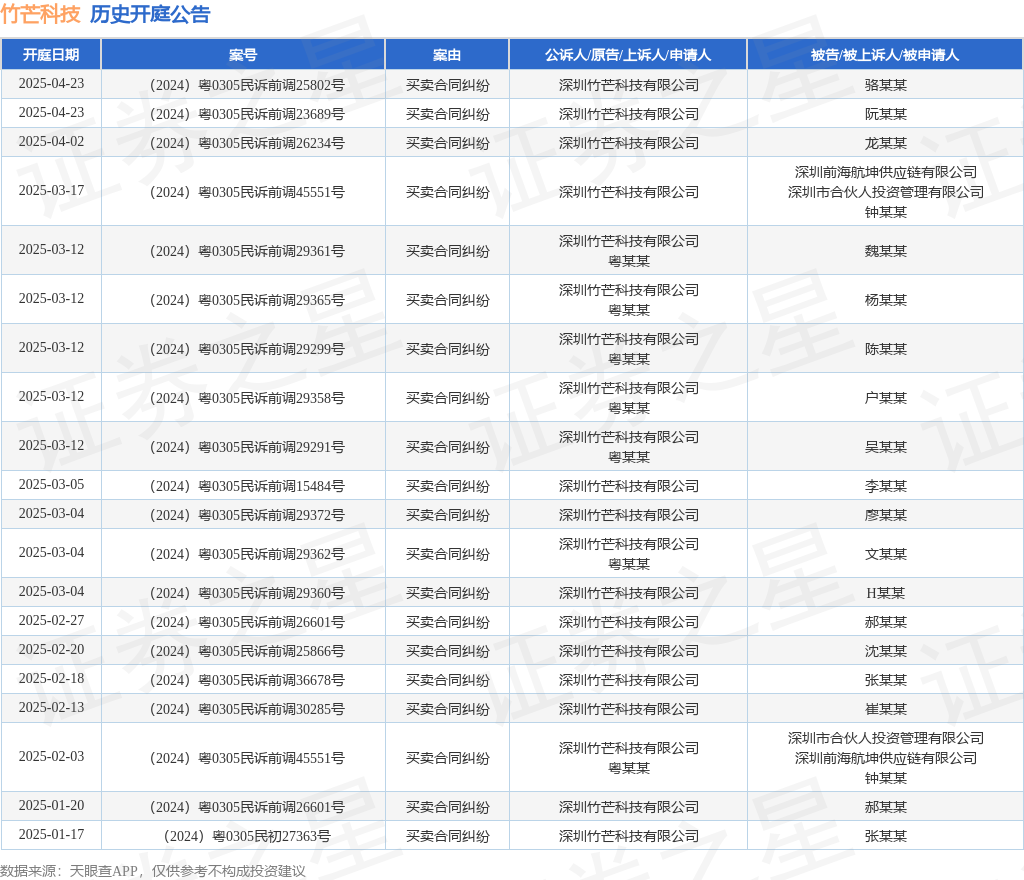
Task: Select the date 2025-01-17
Action: click(x=52, y=834)
